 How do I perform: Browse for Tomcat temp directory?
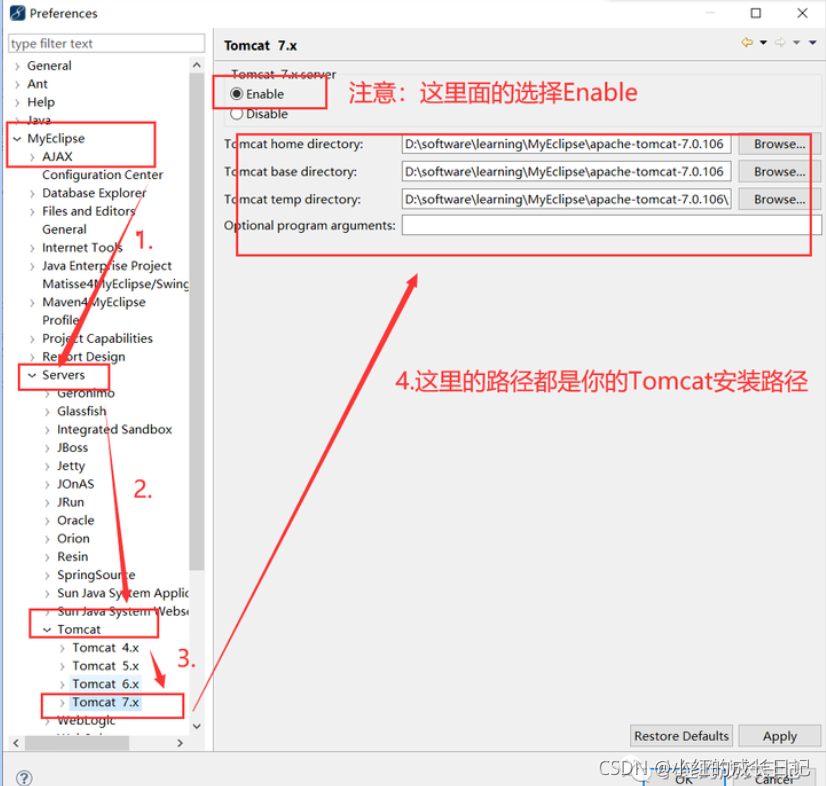coord(779,200)
